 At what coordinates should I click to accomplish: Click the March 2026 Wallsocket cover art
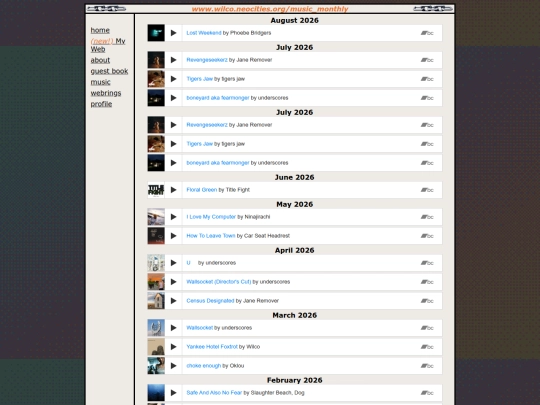156,328
